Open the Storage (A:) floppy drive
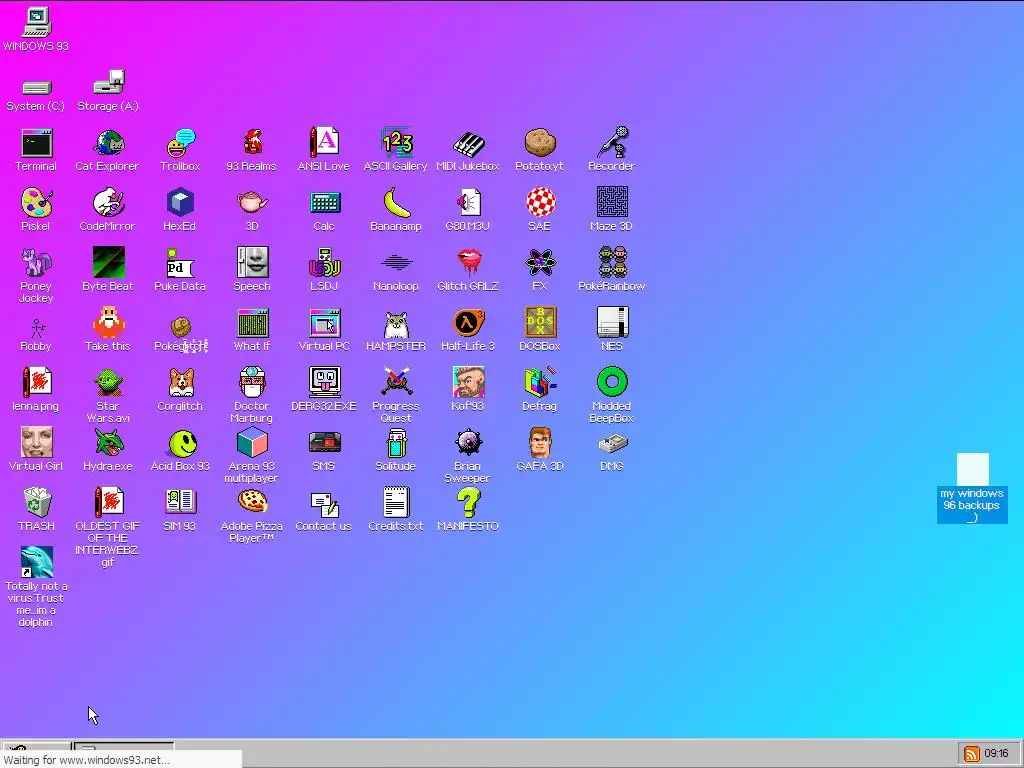The height and width of the screenshot is (768, 1024). point(108,82)
